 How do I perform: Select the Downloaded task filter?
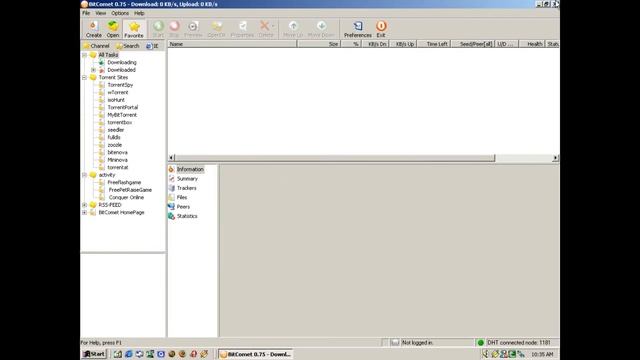coord(121,70)
